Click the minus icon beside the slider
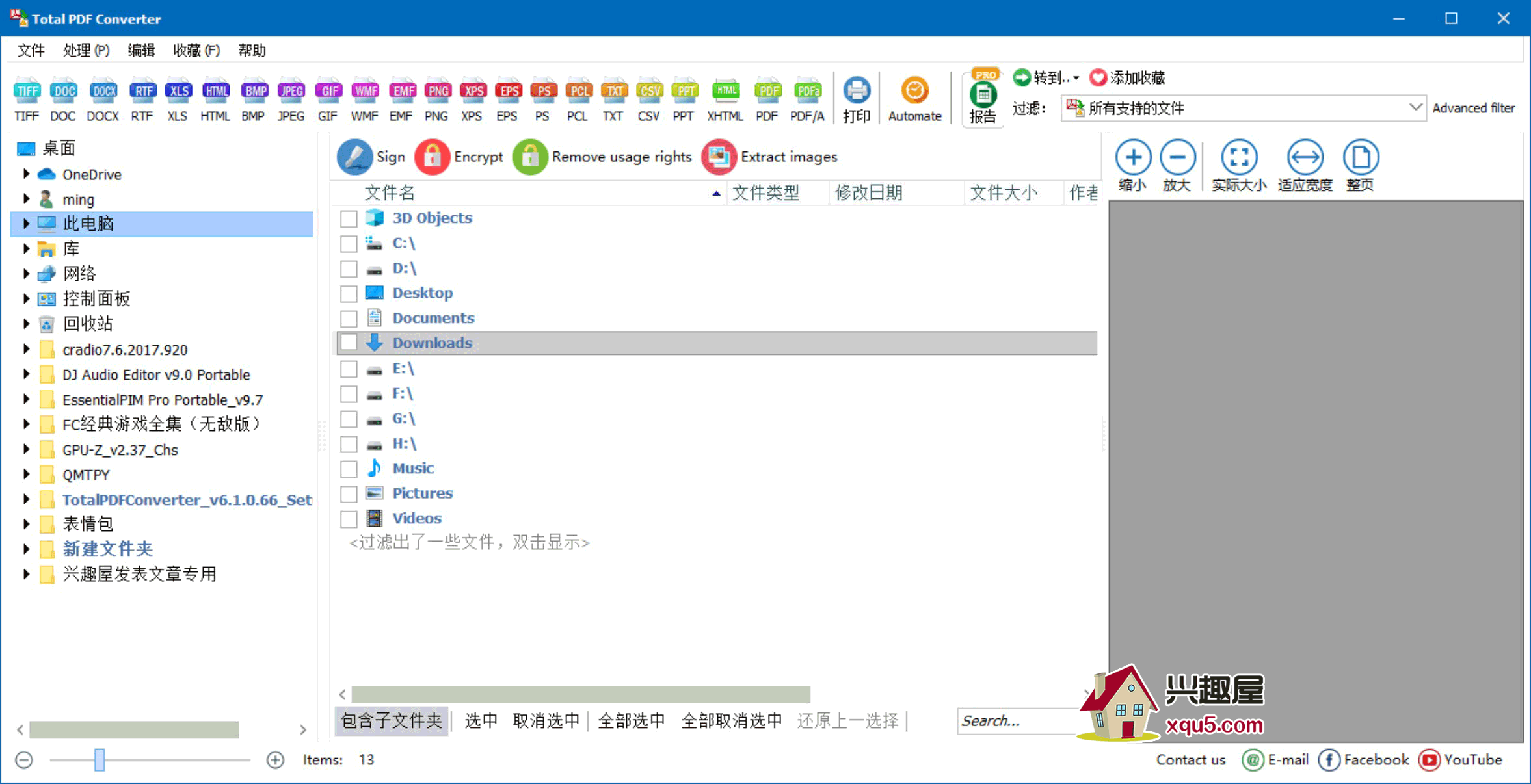The width and height of the screenshot is (1531, 784). (24, 760)
